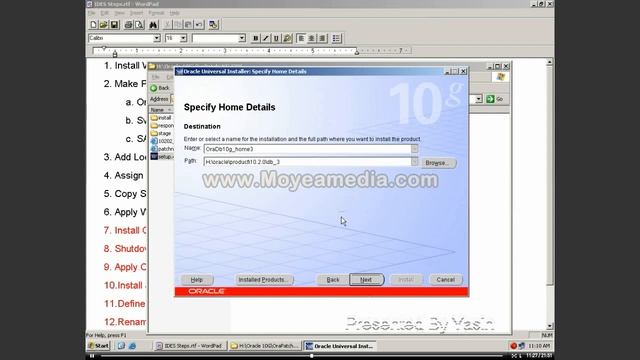Click the Copy icon in WordPad toolbar
Screen dimensions: 640x360
point(178,25)
